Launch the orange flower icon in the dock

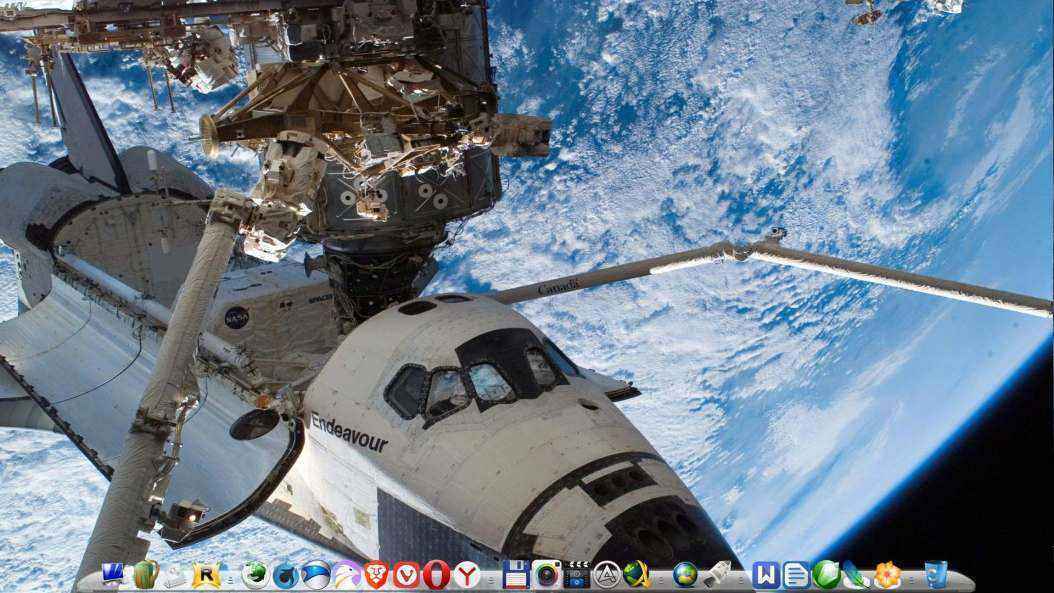887,576
